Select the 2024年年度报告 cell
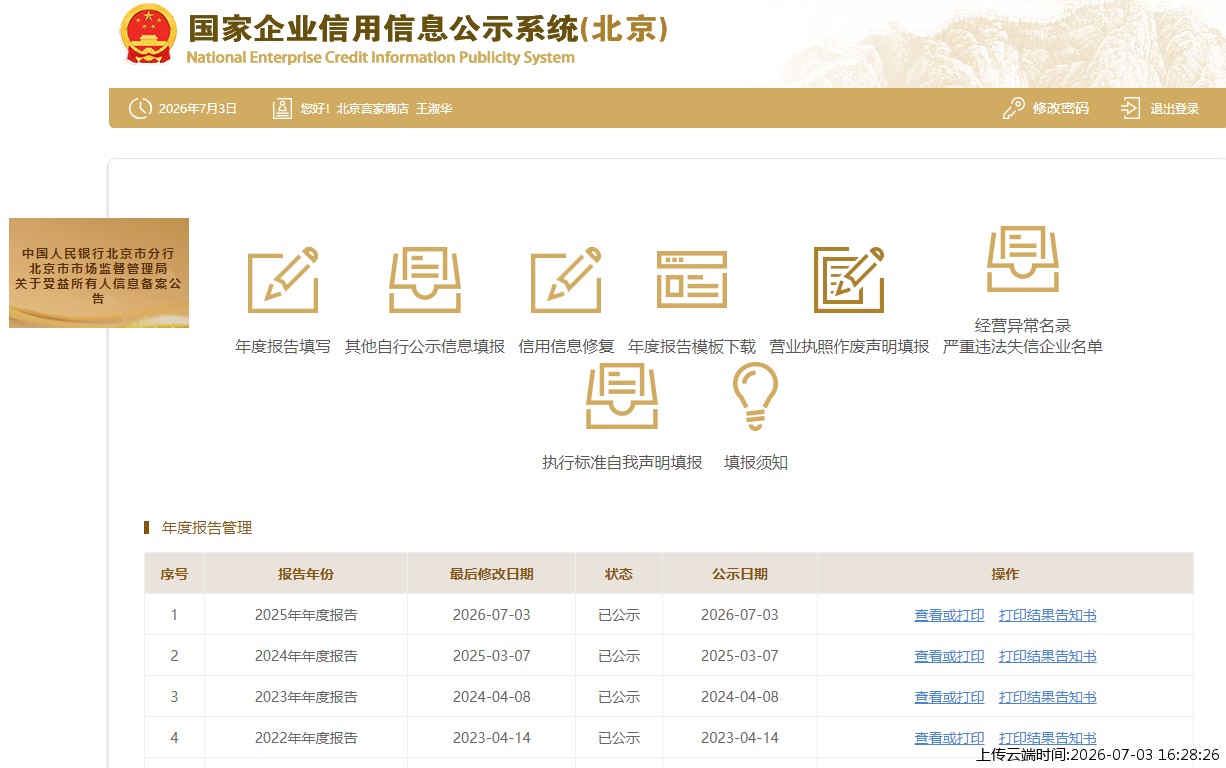 pyautogui.click(x=306, y=656)
